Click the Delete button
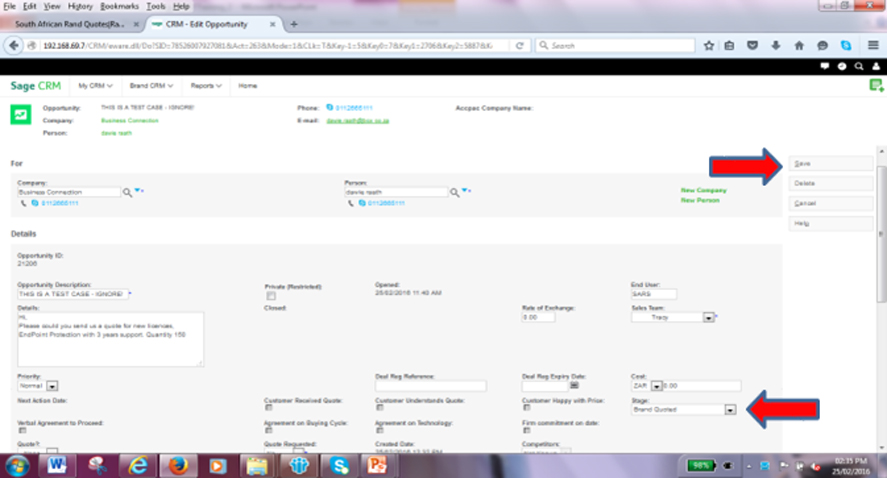Viewport: 887px width, 478px height. pos(830,183)
